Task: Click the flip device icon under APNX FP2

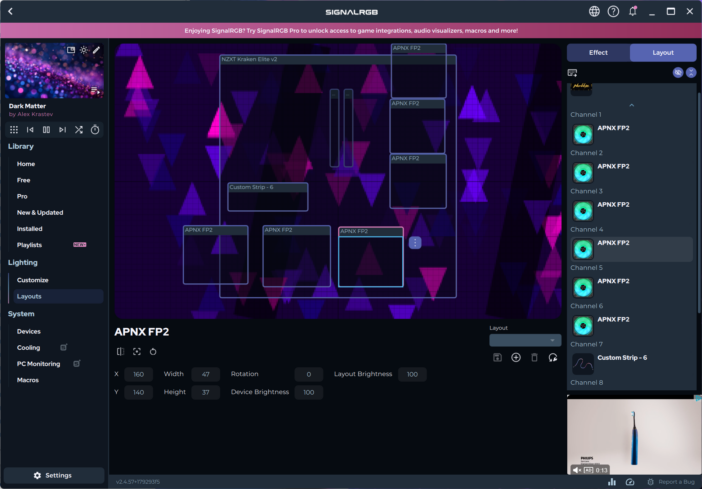Action: (x=120, y=352)
